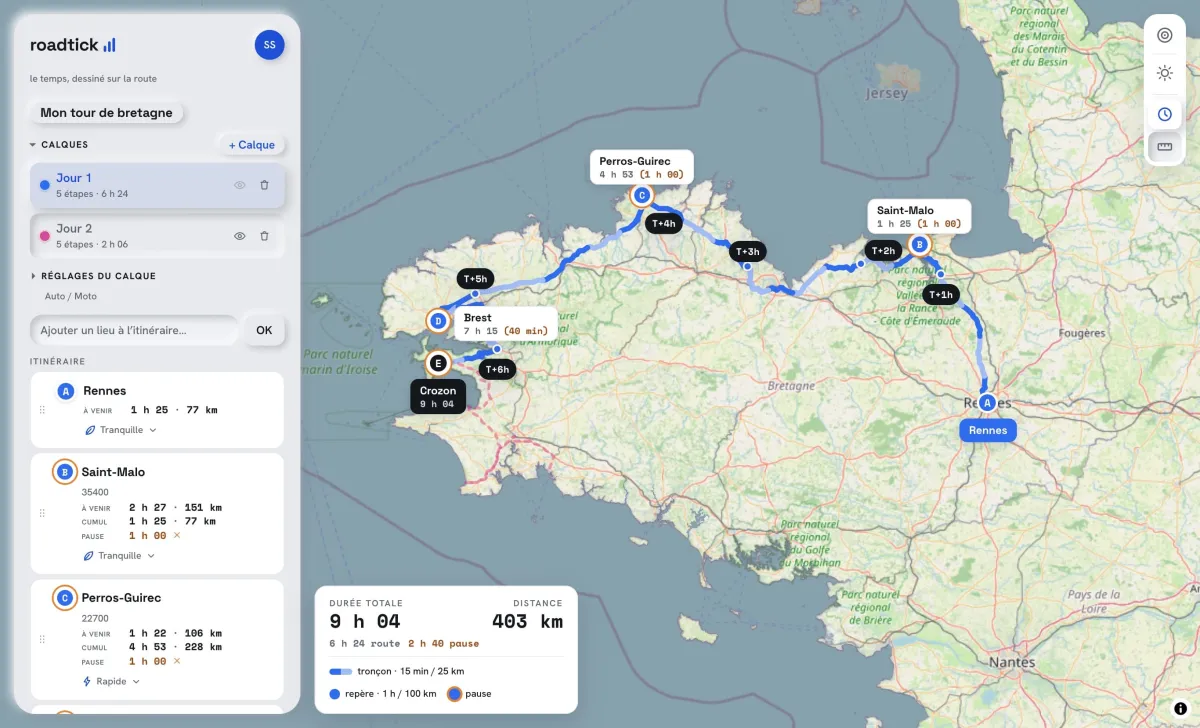Click the T+6h time marker on route
The width and height of the screenshot is (1200, 728).
(497, 369)
